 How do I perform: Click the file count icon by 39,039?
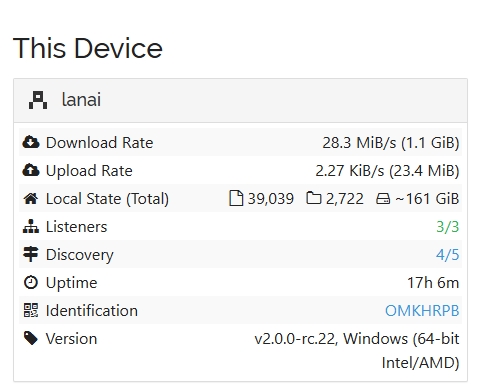pos(236,198)
